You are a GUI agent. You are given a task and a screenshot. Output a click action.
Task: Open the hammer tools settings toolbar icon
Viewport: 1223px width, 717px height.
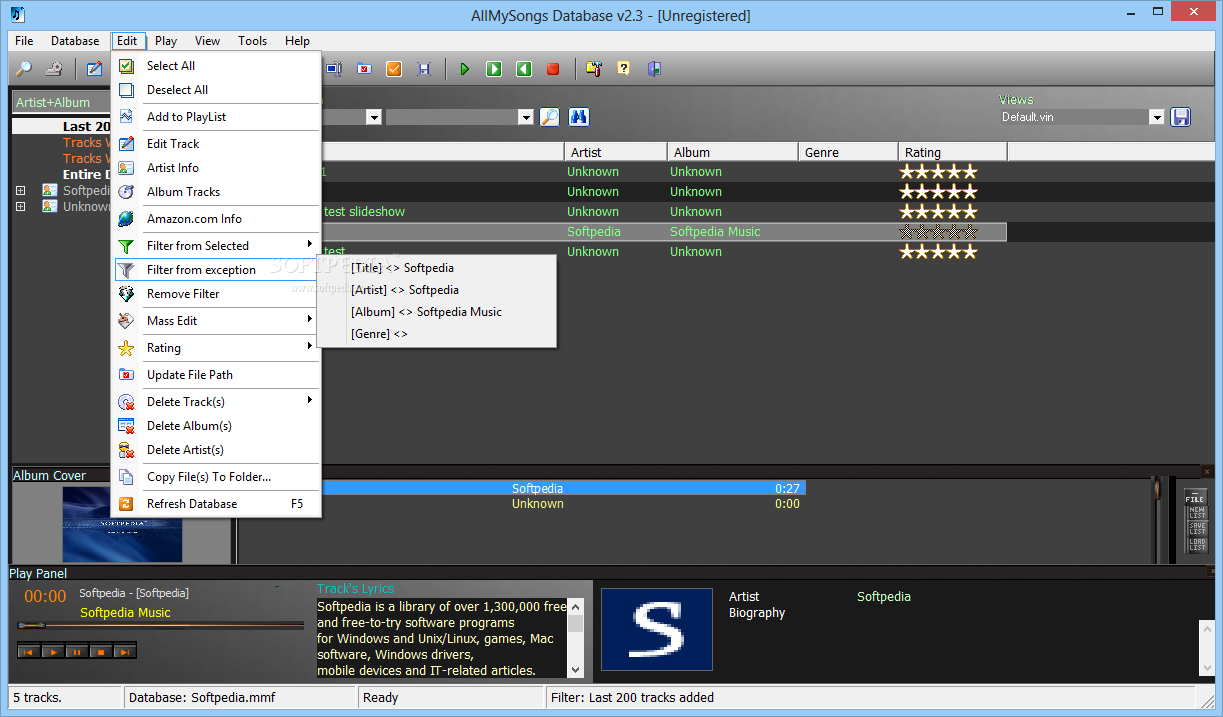tap(594, 69)
